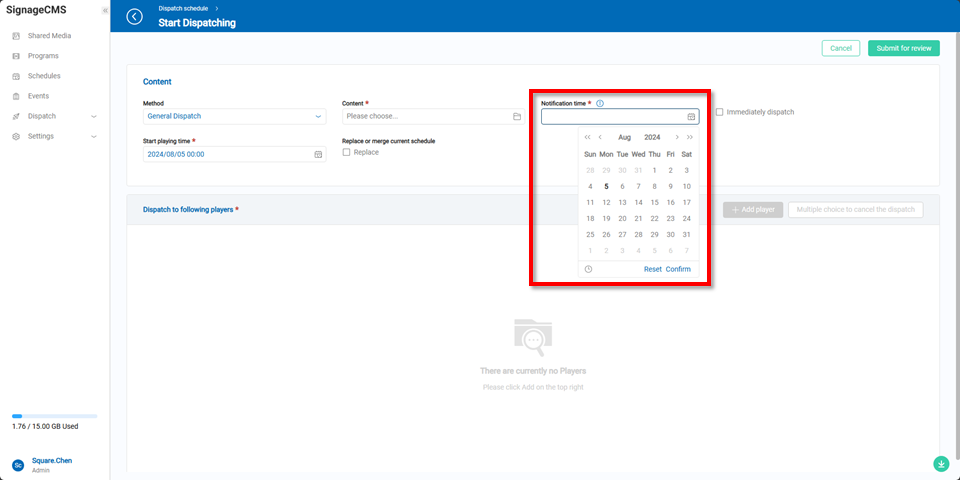Image resolution: width=960 pixels, height=480 pixels.
Task: Click the Reset link in date picker
Action: click(x=652, y=269)
